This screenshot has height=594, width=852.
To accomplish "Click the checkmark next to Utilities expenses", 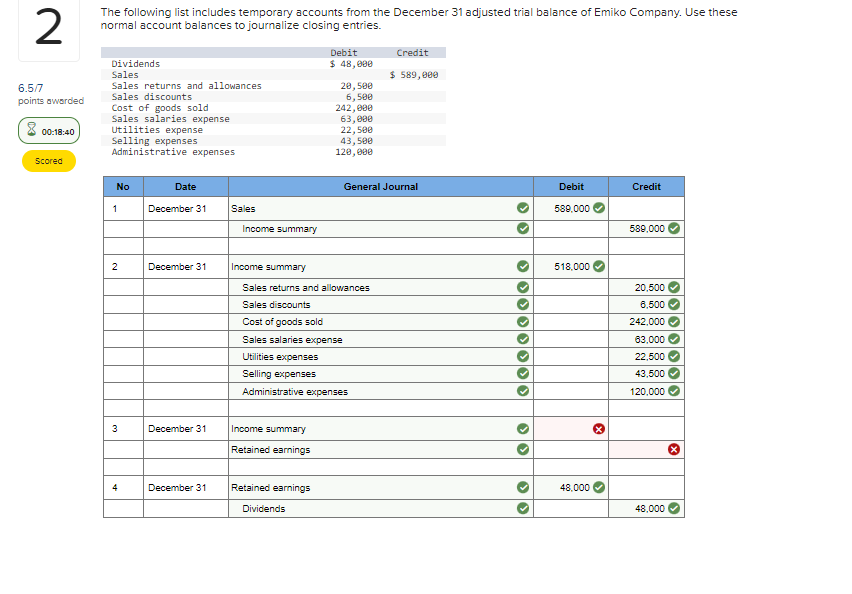I will 521,357.
